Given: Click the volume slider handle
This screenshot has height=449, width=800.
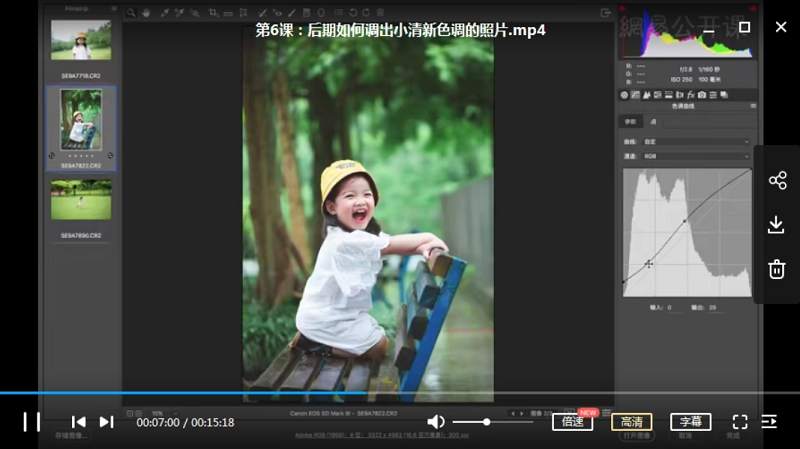Looking at the screenshot, I should coord(487,422).
